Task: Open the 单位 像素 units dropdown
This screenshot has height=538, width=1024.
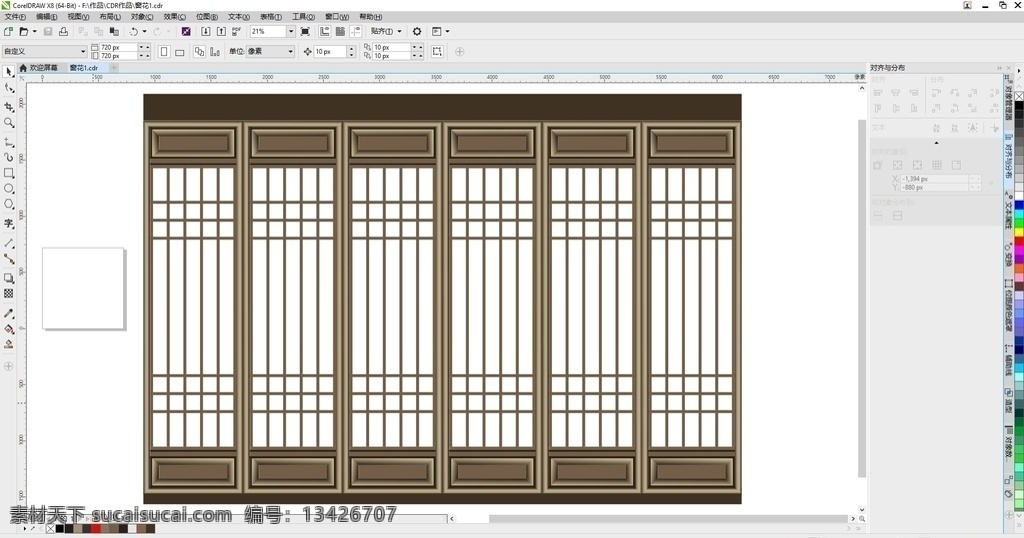Action: (x=291, y=51)
